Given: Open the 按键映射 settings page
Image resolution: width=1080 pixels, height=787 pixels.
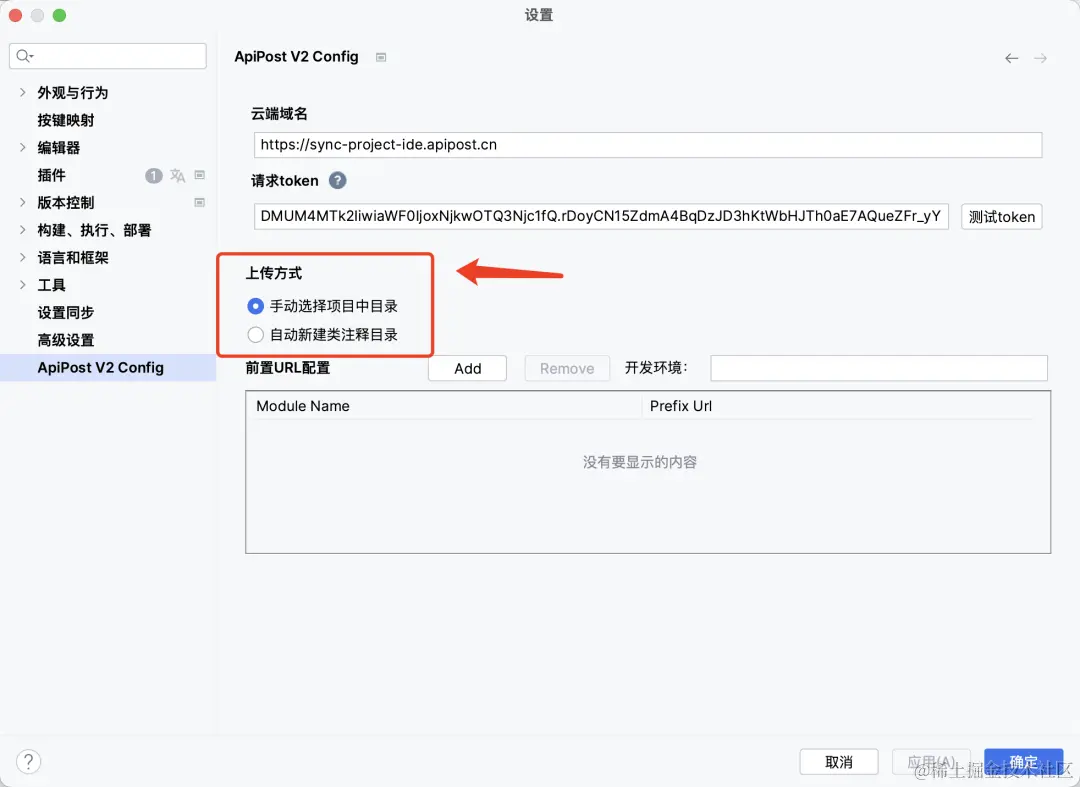Looking at the screenshot, I should 65,119.
